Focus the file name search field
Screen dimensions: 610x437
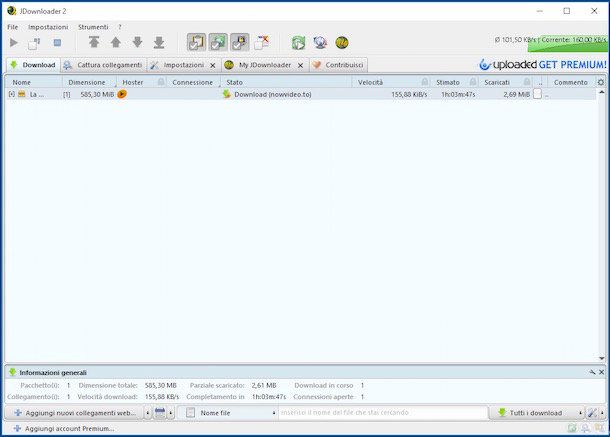point(383,412)
